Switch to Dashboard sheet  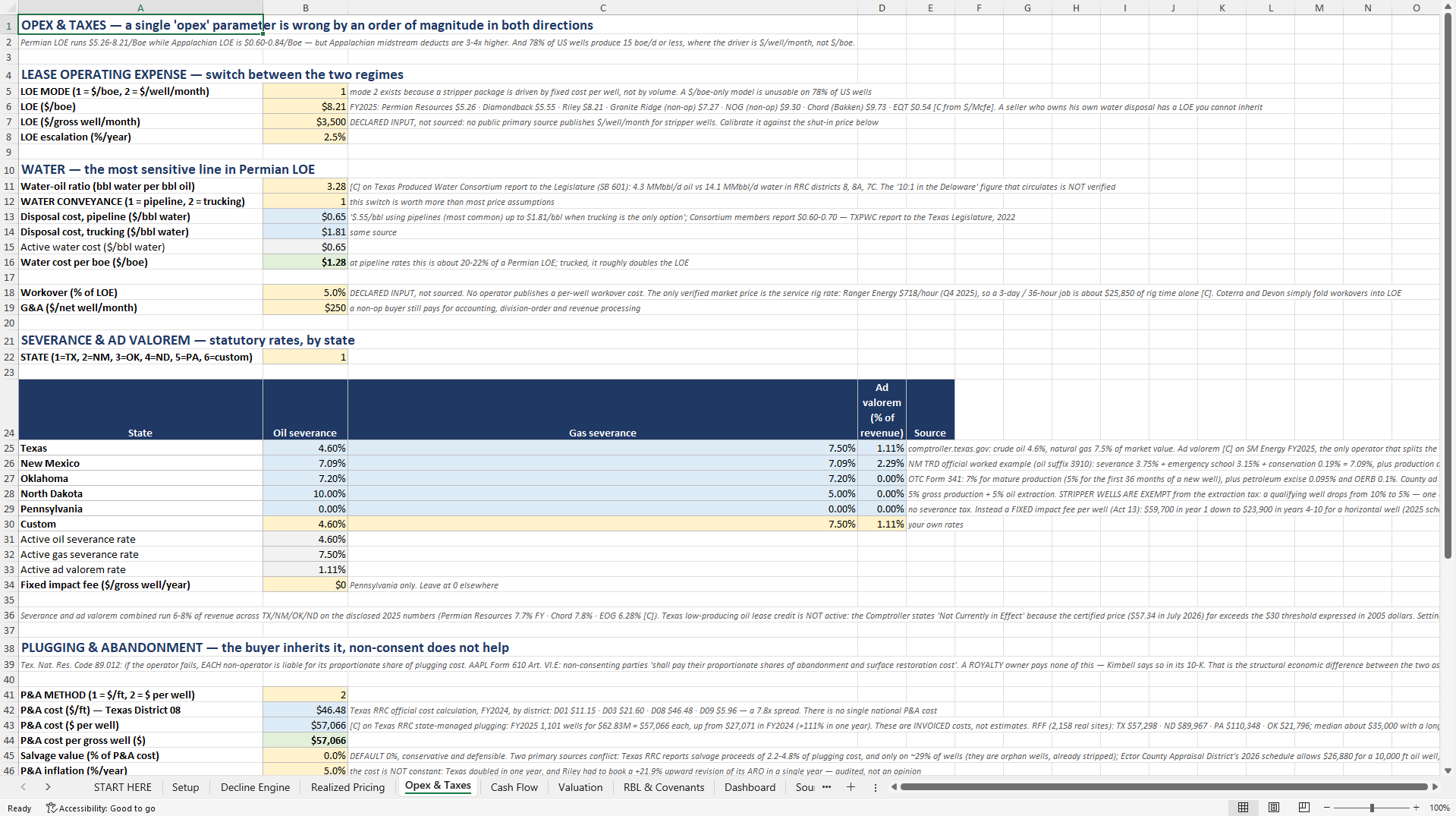pos(750,787)
